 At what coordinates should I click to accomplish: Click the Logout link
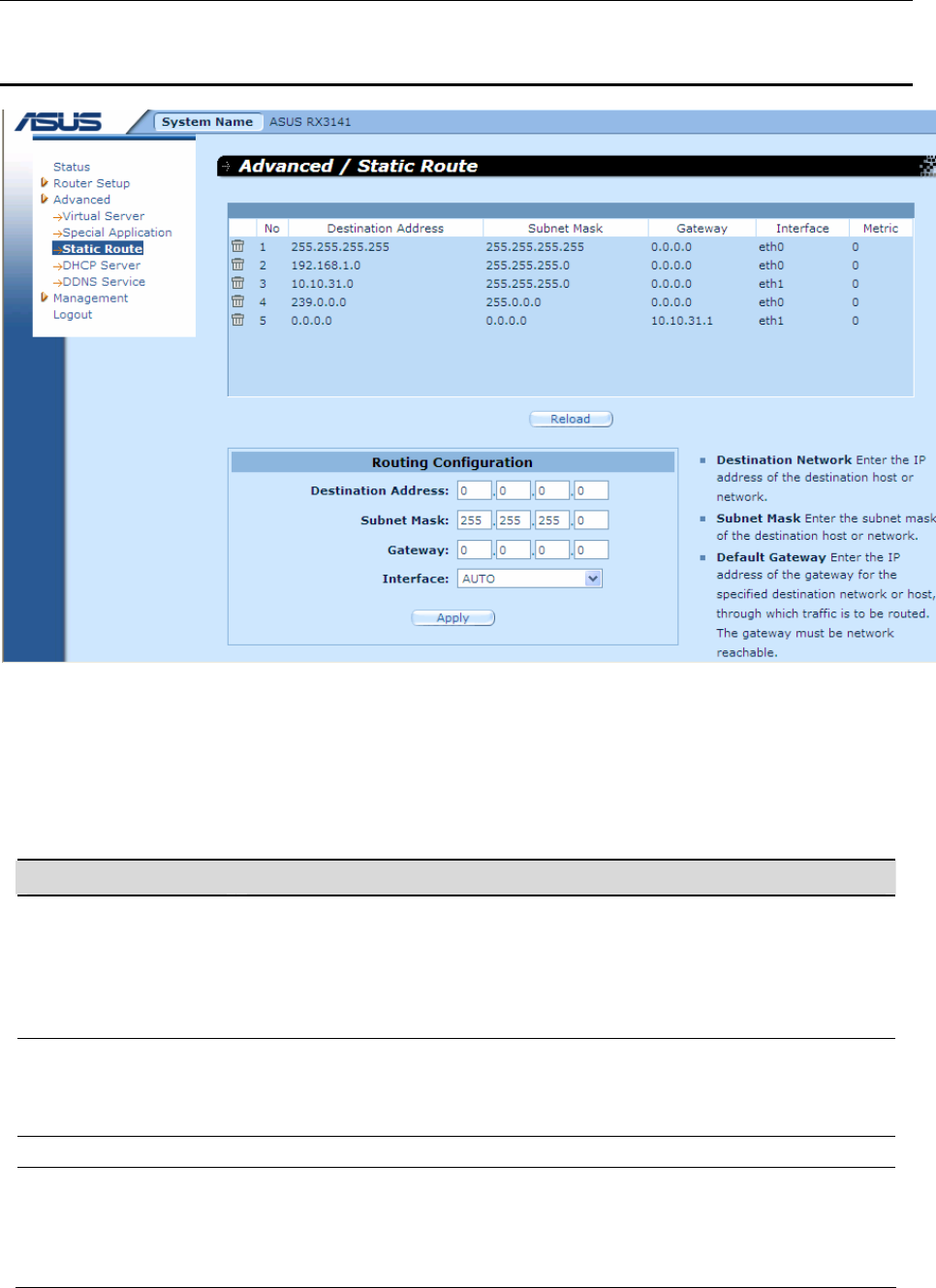(73, 315)
